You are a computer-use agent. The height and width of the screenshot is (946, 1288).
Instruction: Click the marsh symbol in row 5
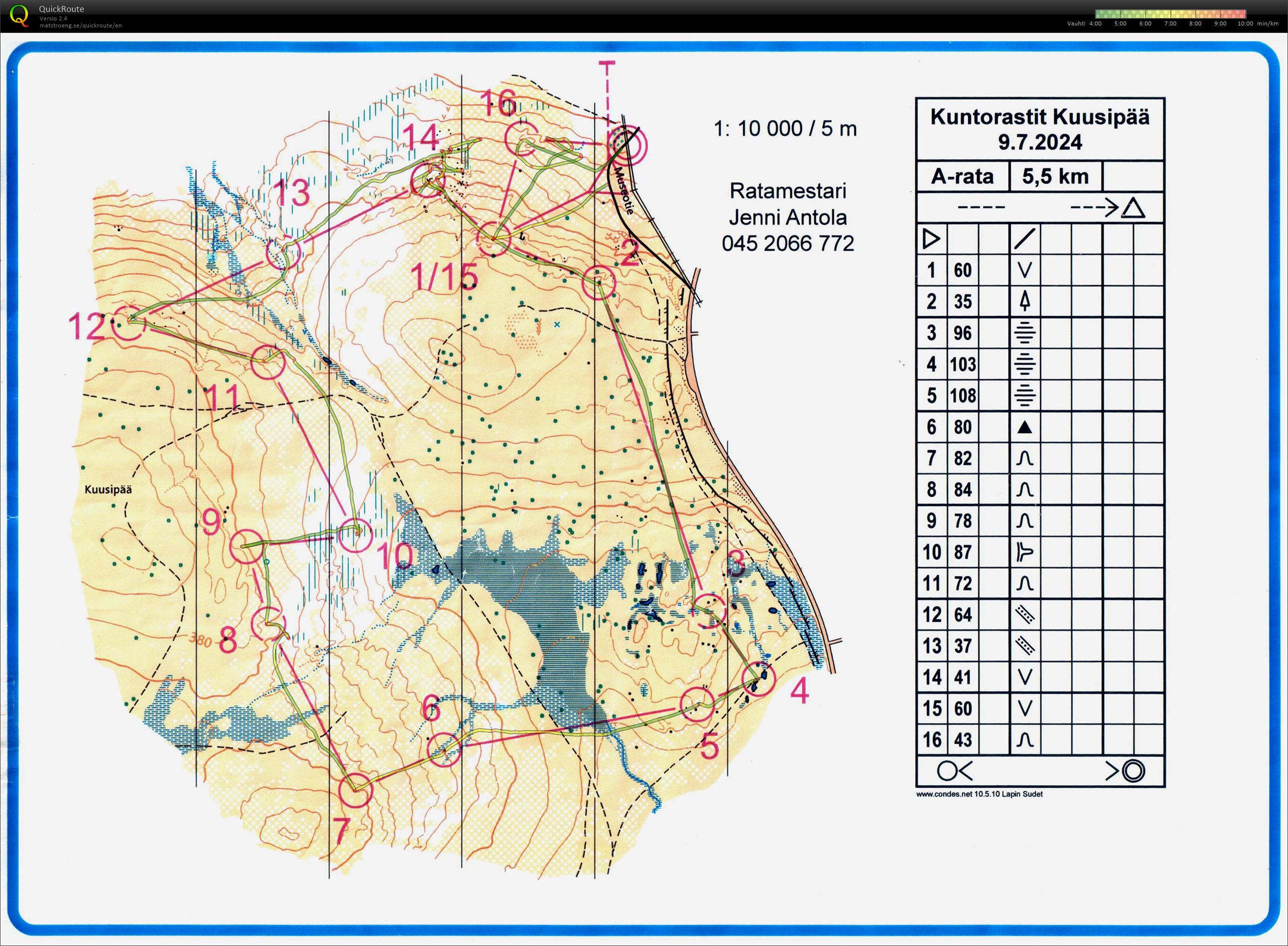tap(1025, 396)
